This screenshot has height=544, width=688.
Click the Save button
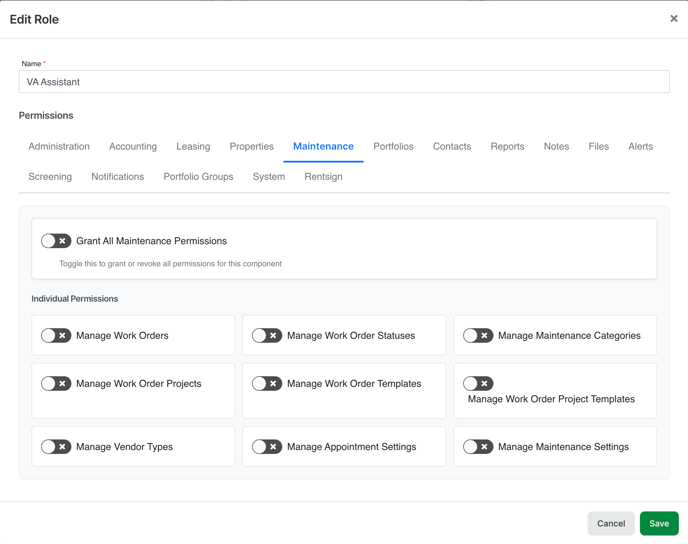click(659, 523)
